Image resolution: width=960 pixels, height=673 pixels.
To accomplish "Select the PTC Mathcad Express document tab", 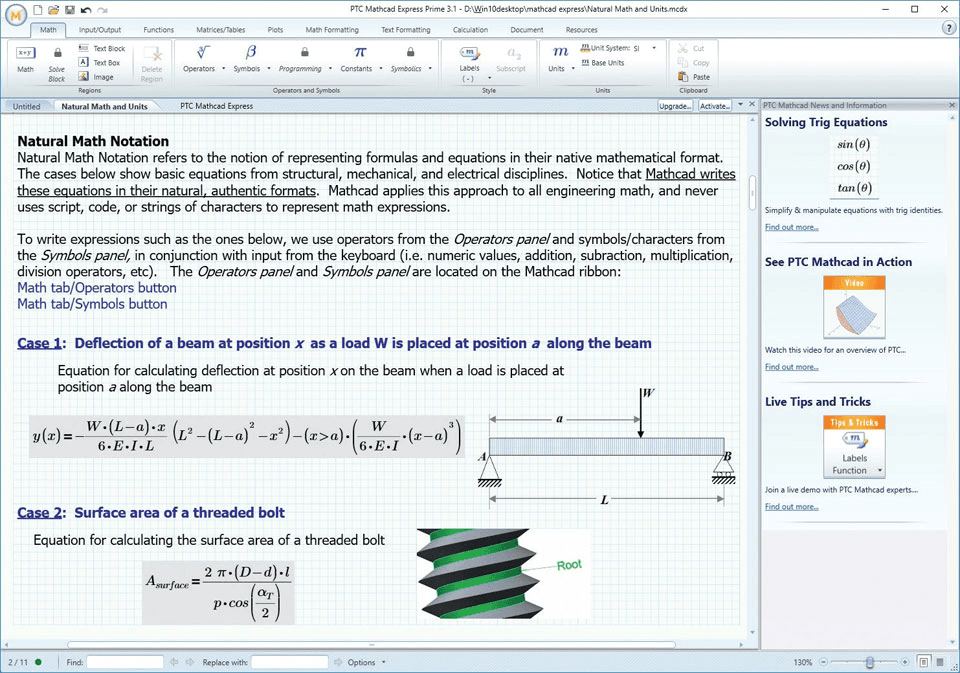I will (x=216, y=106).
